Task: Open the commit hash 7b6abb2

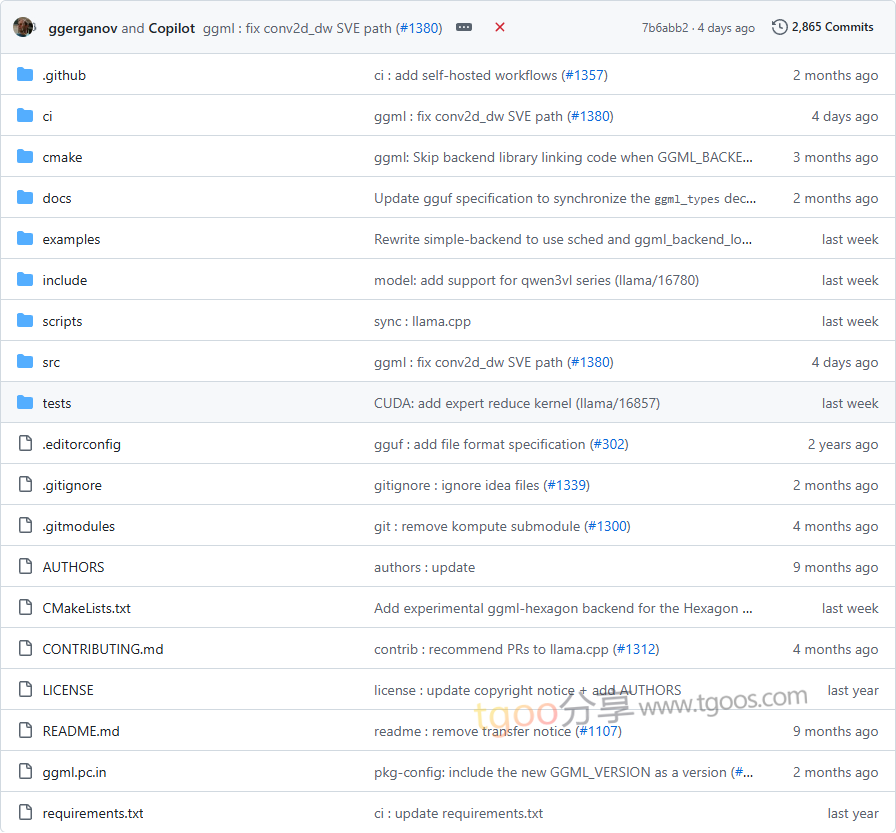Action: (x=665, y=28)
